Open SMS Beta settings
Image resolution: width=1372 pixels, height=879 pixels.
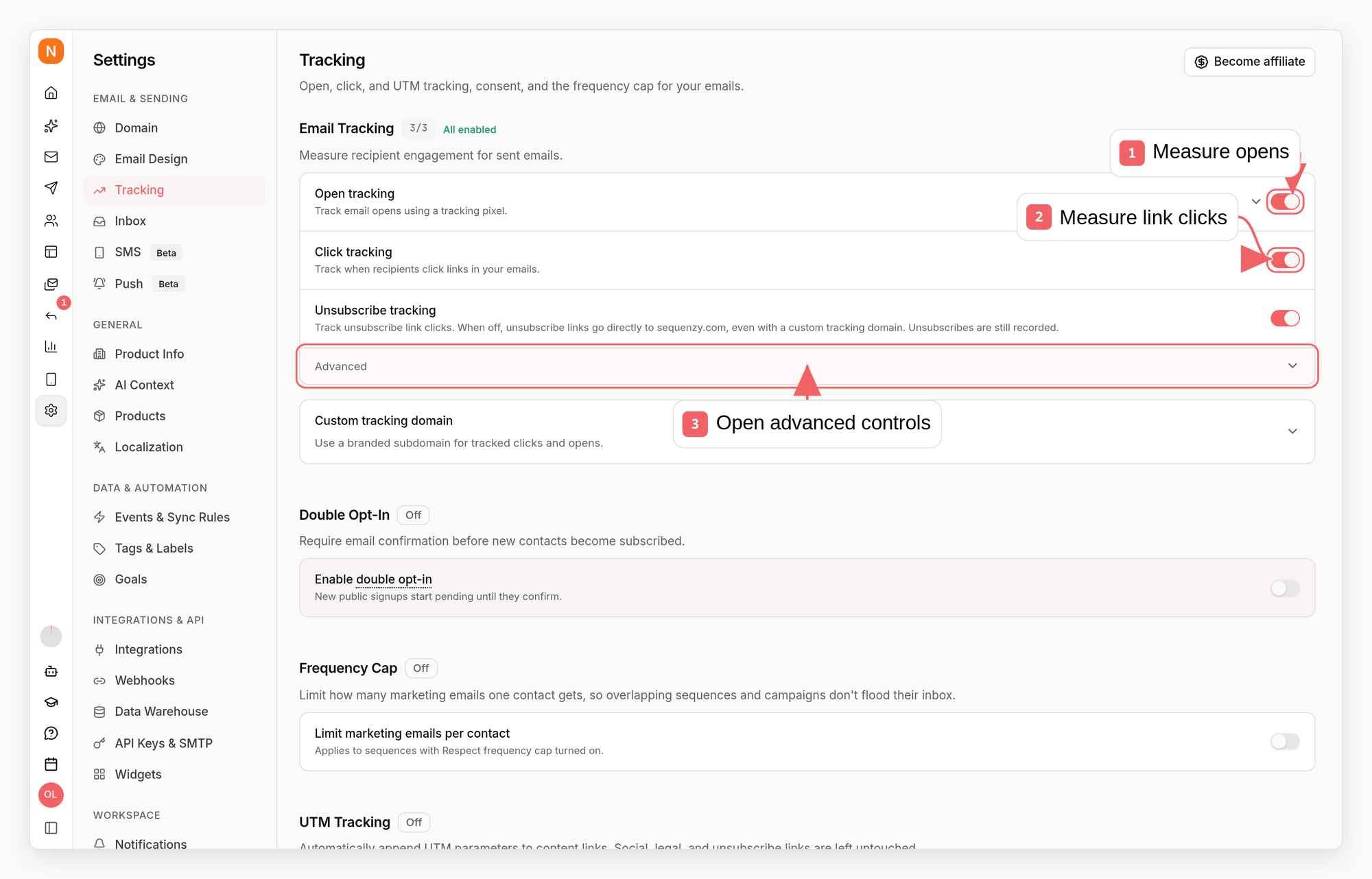coord(174,252)
